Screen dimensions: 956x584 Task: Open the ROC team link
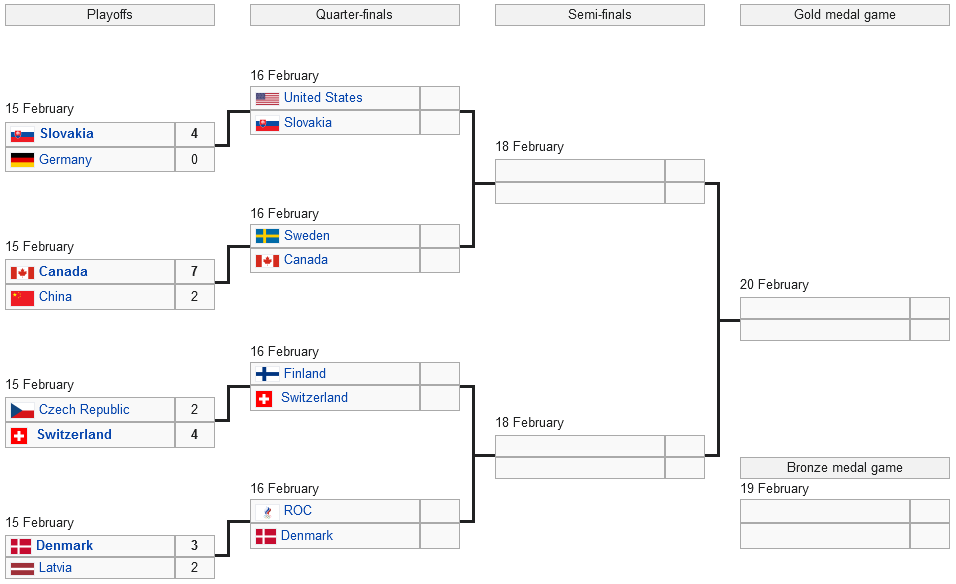(x=298, y=511)
